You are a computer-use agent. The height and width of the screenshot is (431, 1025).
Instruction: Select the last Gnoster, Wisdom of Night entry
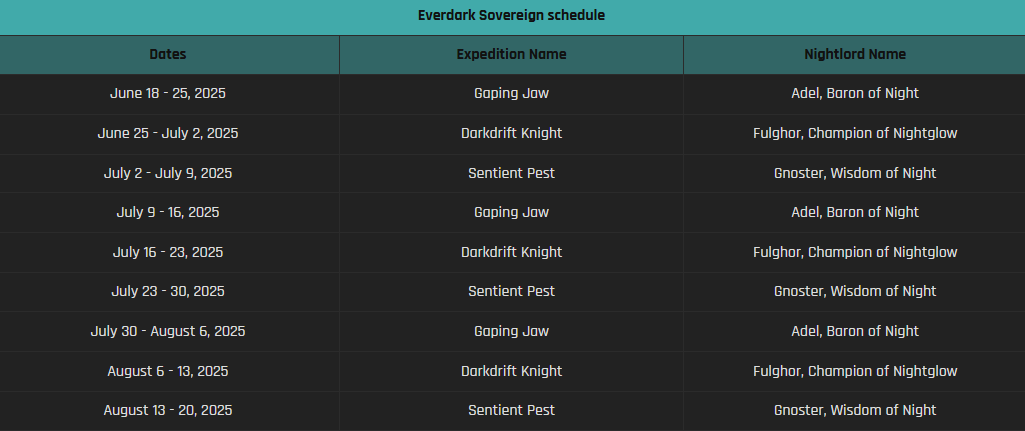(x=854, y=411)
